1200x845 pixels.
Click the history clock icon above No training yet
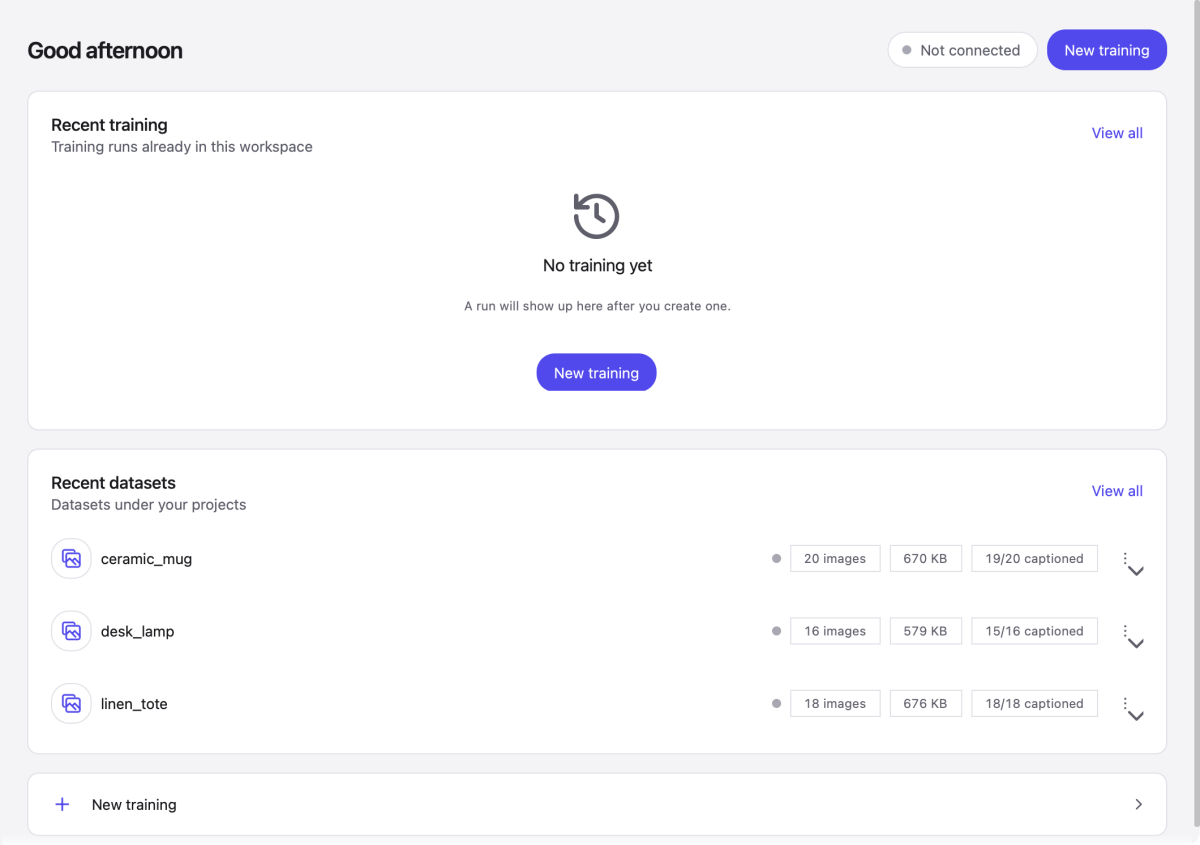tap(597, 215)
